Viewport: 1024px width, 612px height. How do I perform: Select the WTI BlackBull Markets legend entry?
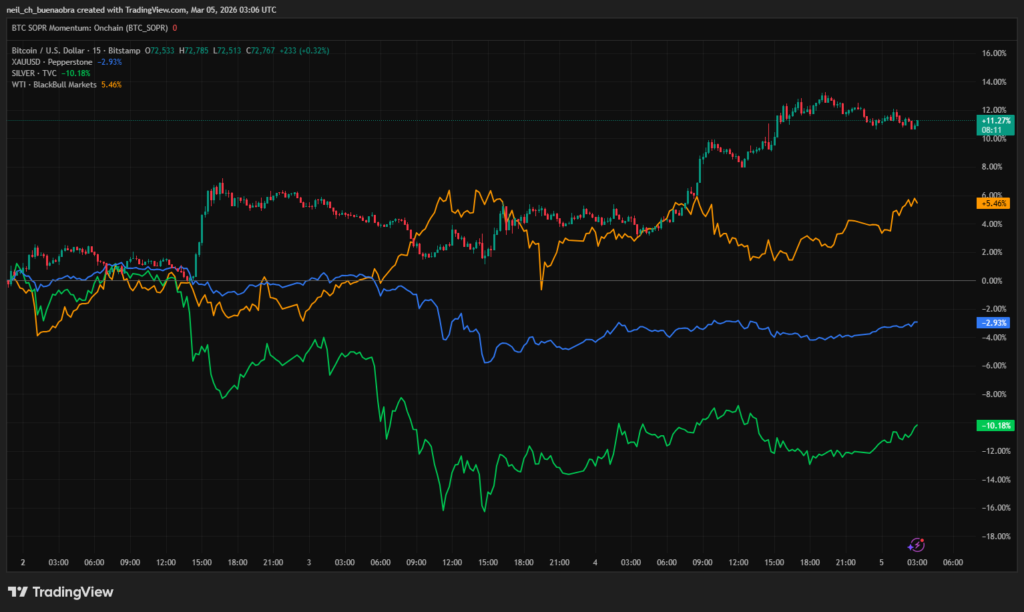(56, 84)
